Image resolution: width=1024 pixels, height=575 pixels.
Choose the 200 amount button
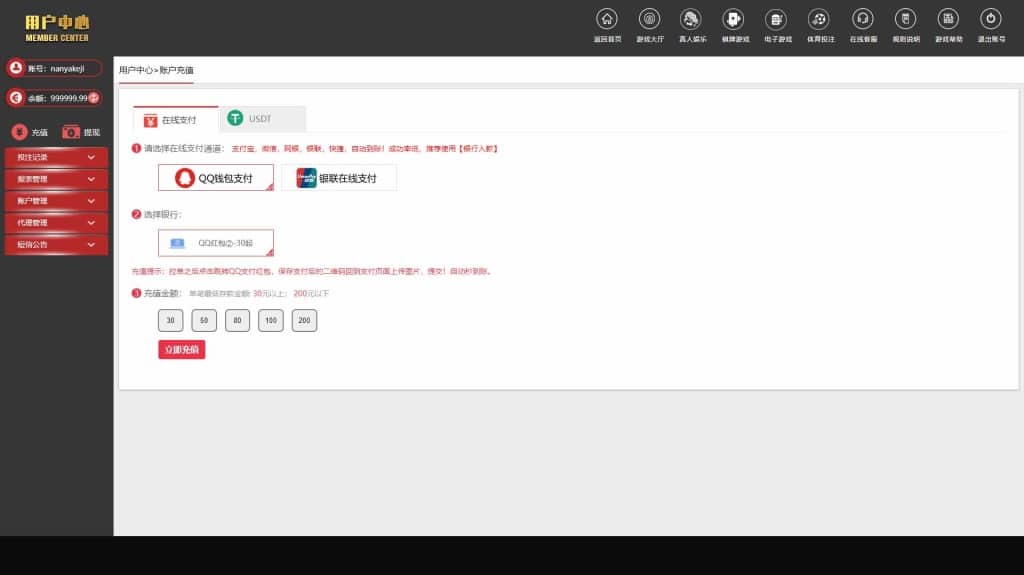pyautogui.click(x=304, y=320)
